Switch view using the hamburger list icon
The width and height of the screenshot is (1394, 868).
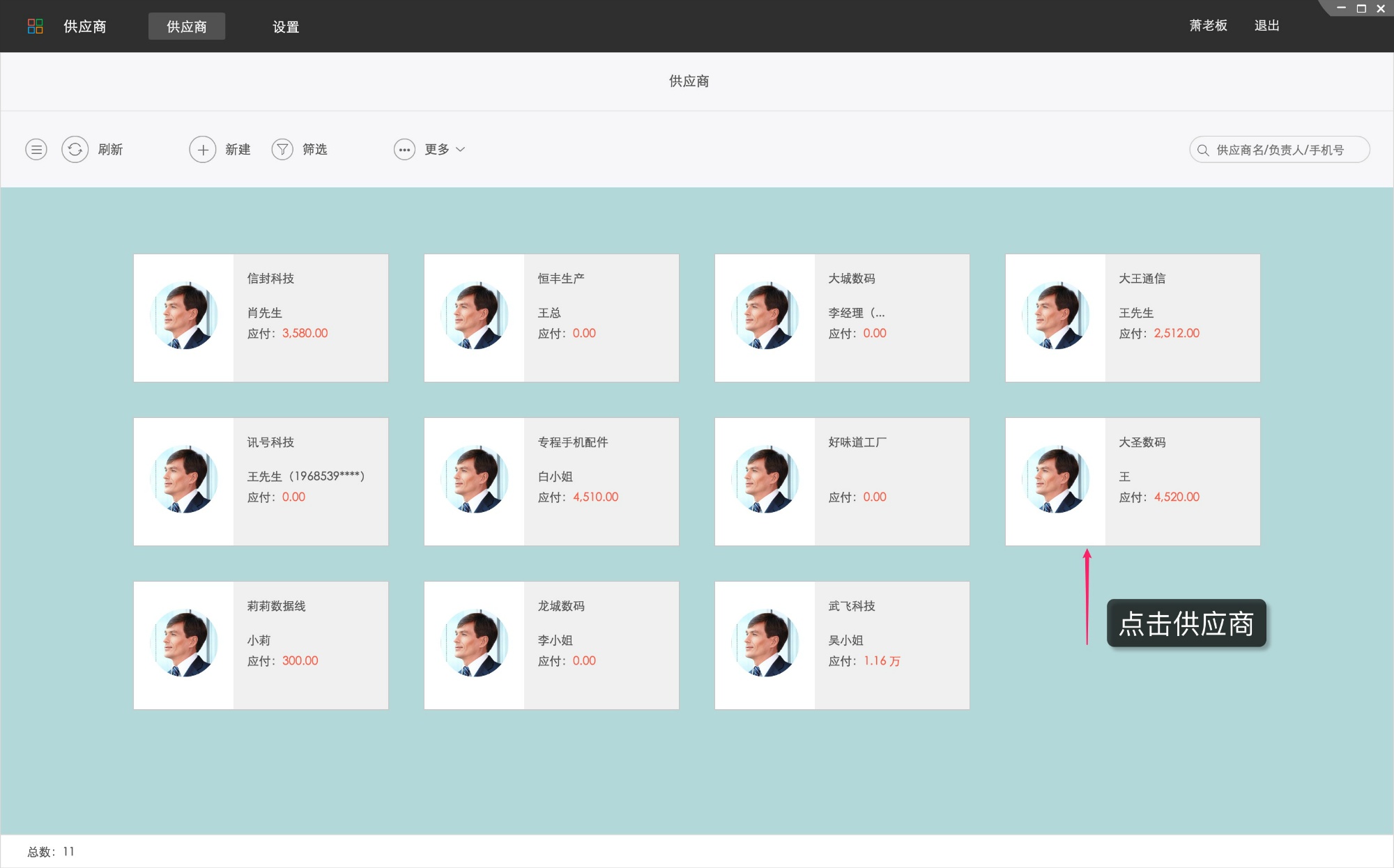click(36, 149)
